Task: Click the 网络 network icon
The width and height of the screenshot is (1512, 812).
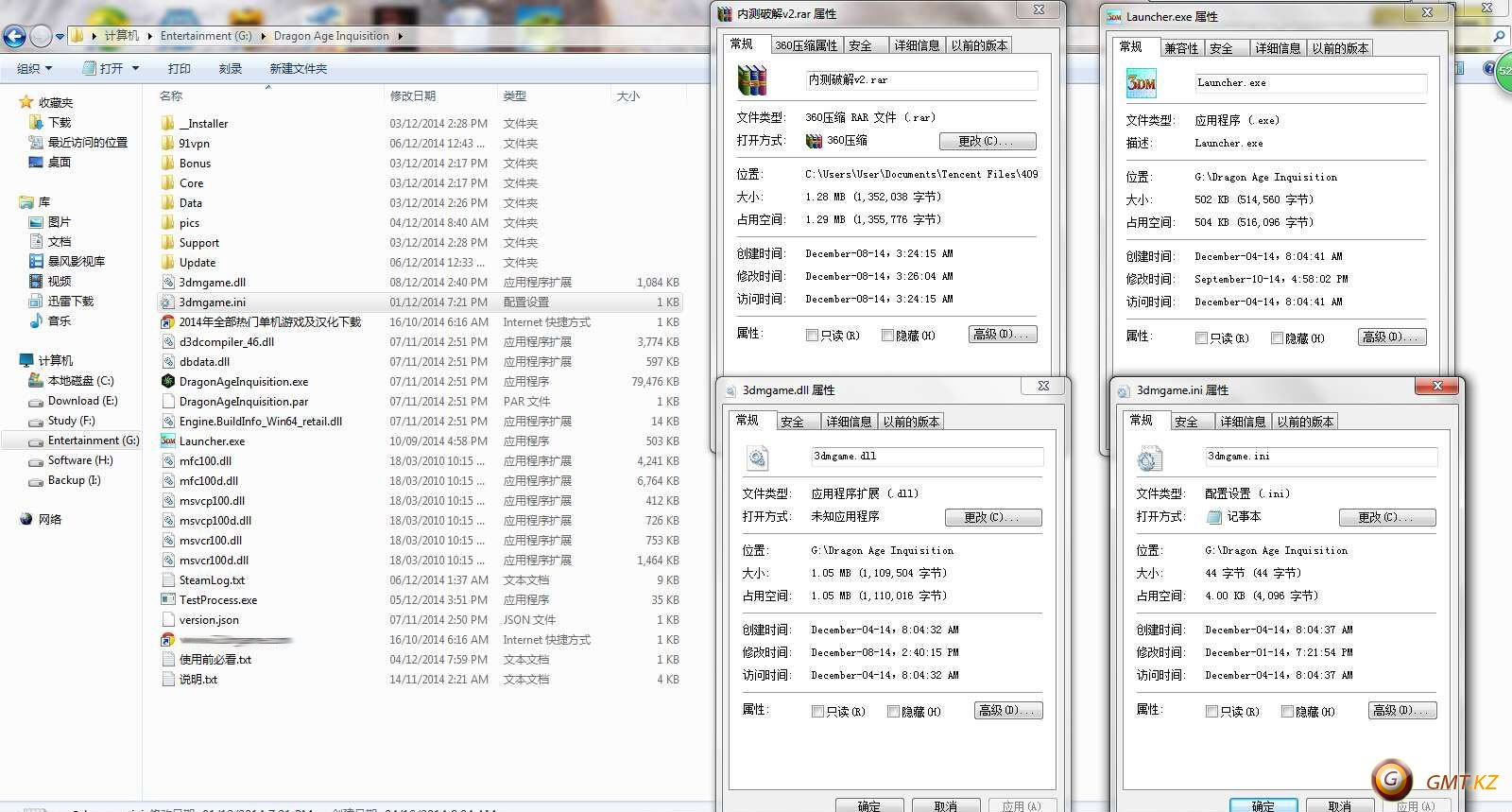Action: pyautogui.click(x=26, y=519)
